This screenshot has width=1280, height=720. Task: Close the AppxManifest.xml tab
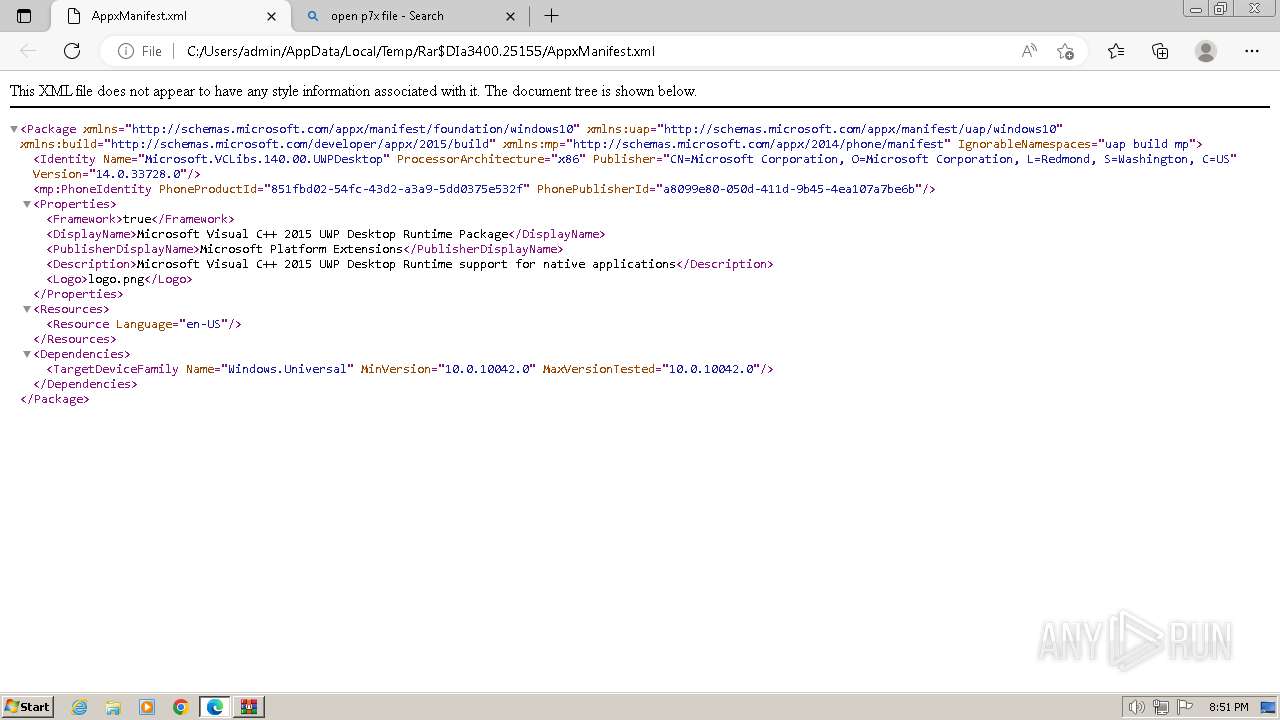point(272,16)
